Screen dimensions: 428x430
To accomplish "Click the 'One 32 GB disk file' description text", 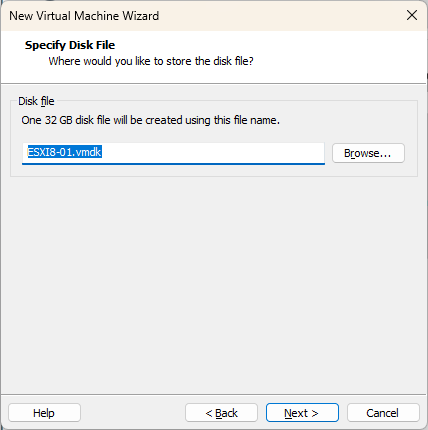I will pos(151,120).
